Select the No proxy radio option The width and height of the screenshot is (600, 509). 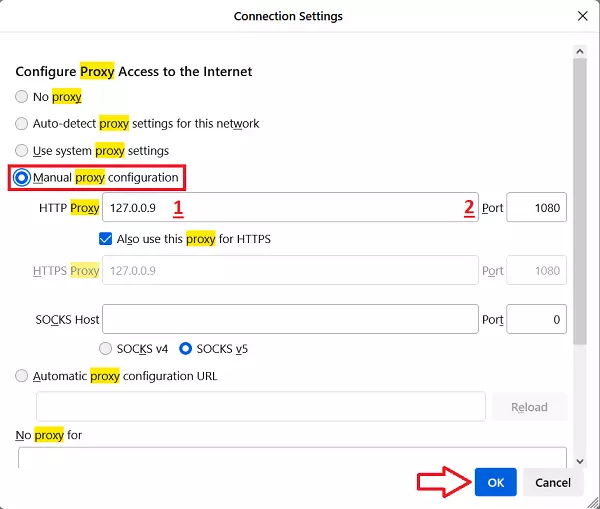23,97
